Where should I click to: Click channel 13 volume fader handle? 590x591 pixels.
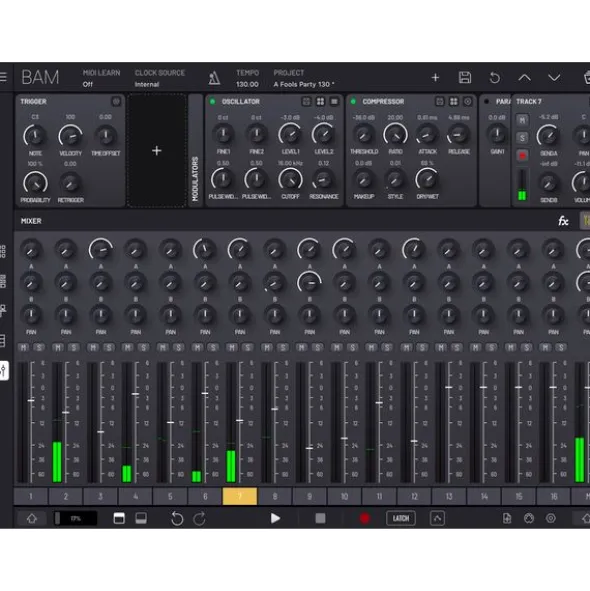point(449,387)
